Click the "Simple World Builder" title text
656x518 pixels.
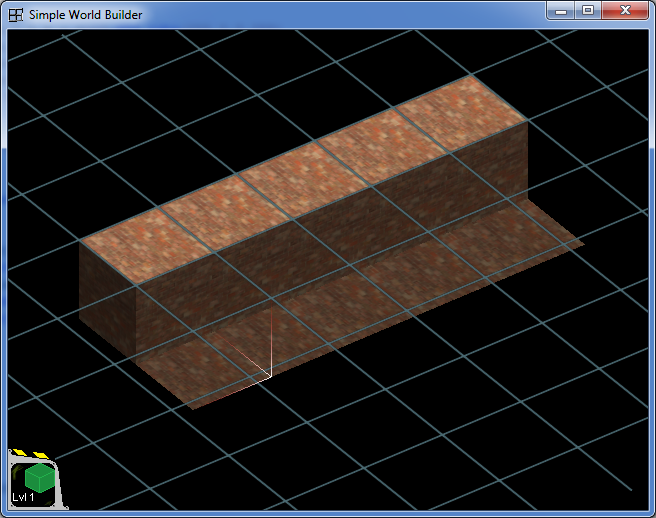[x=85, y=15]
